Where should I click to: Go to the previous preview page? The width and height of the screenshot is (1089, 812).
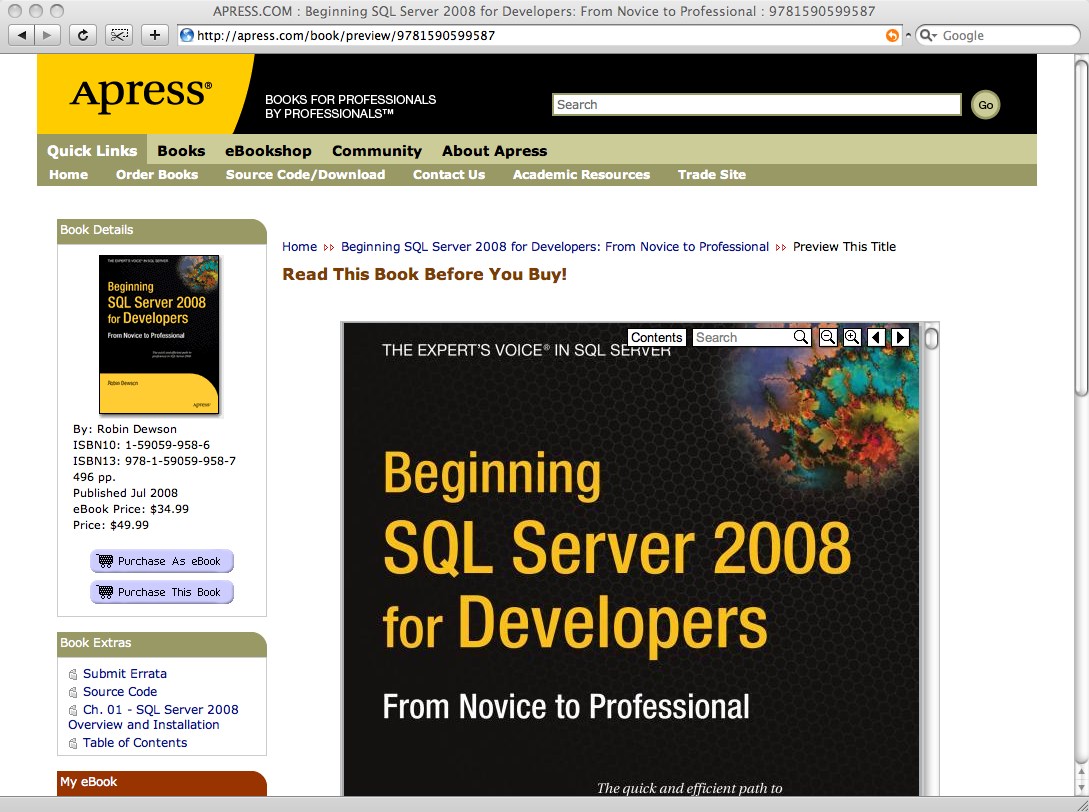(876, 337)
